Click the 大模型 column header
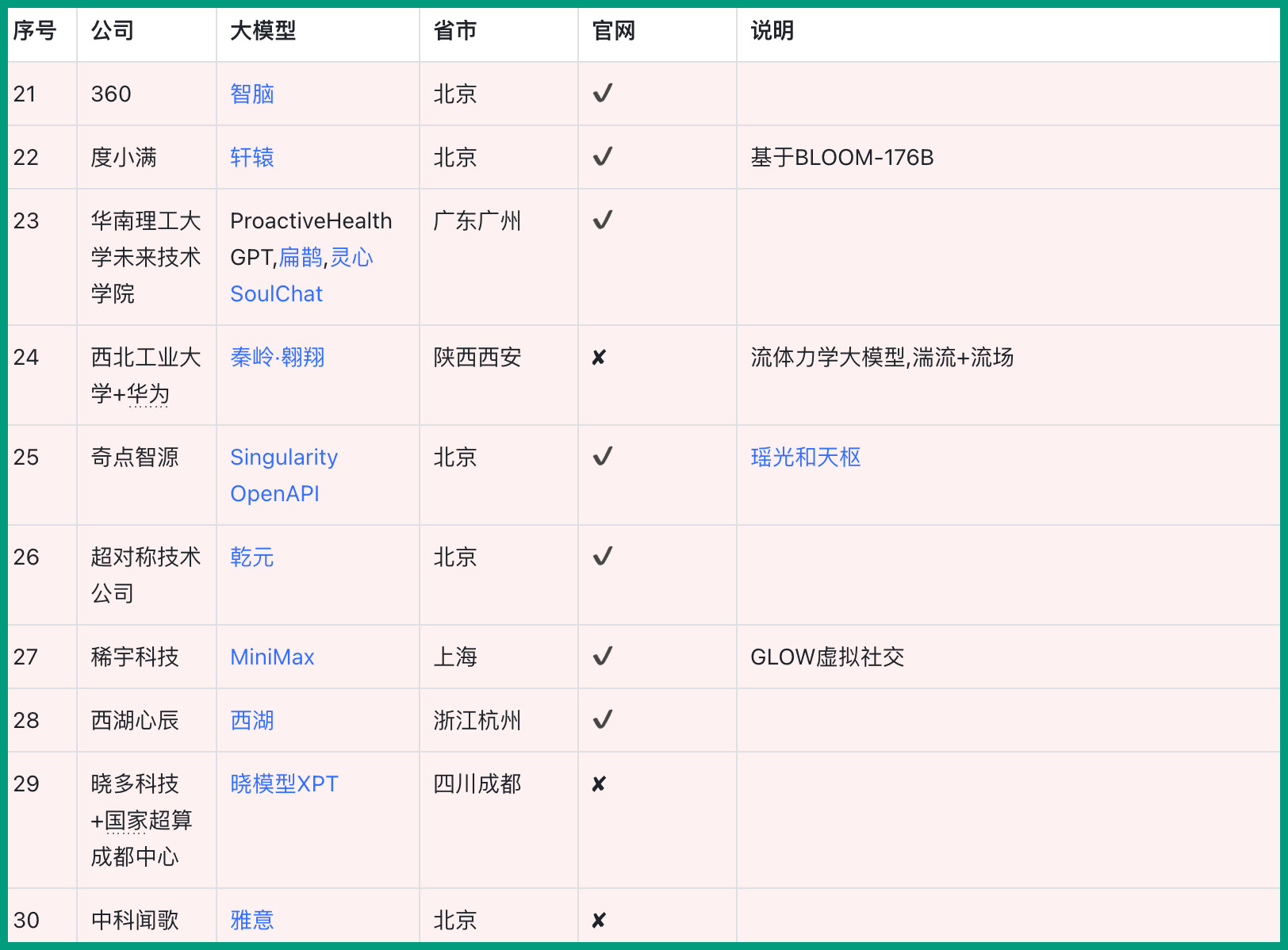 pyautogui.click(x=263, y=31)
